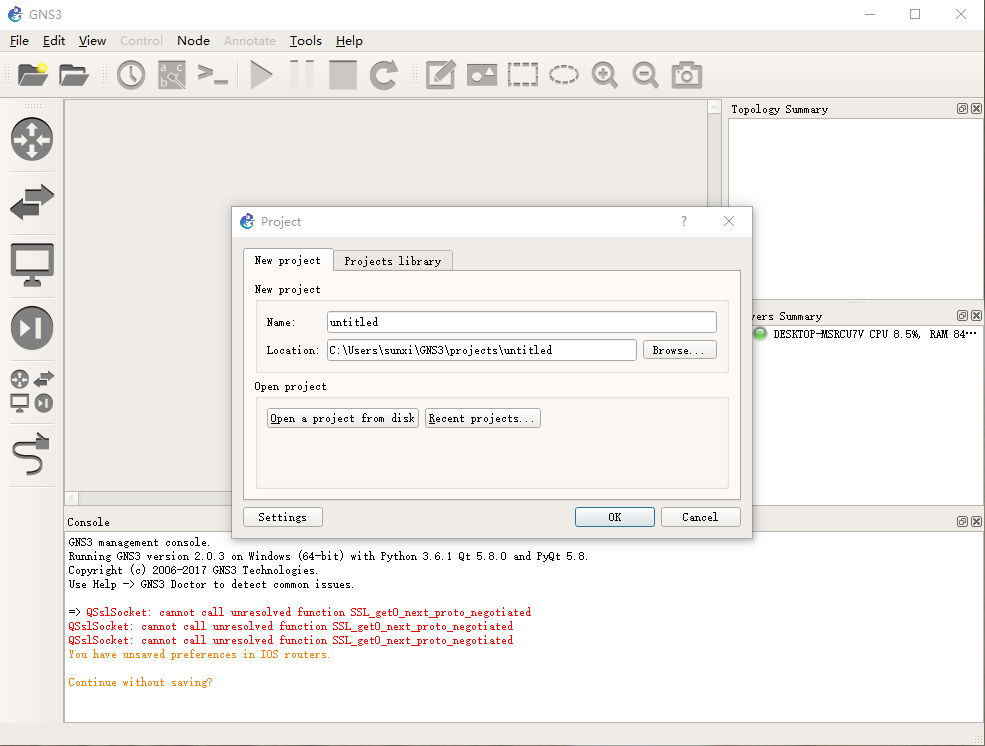Switch to the New project tab
985x746 pixels.
click(x=288, y=260)
